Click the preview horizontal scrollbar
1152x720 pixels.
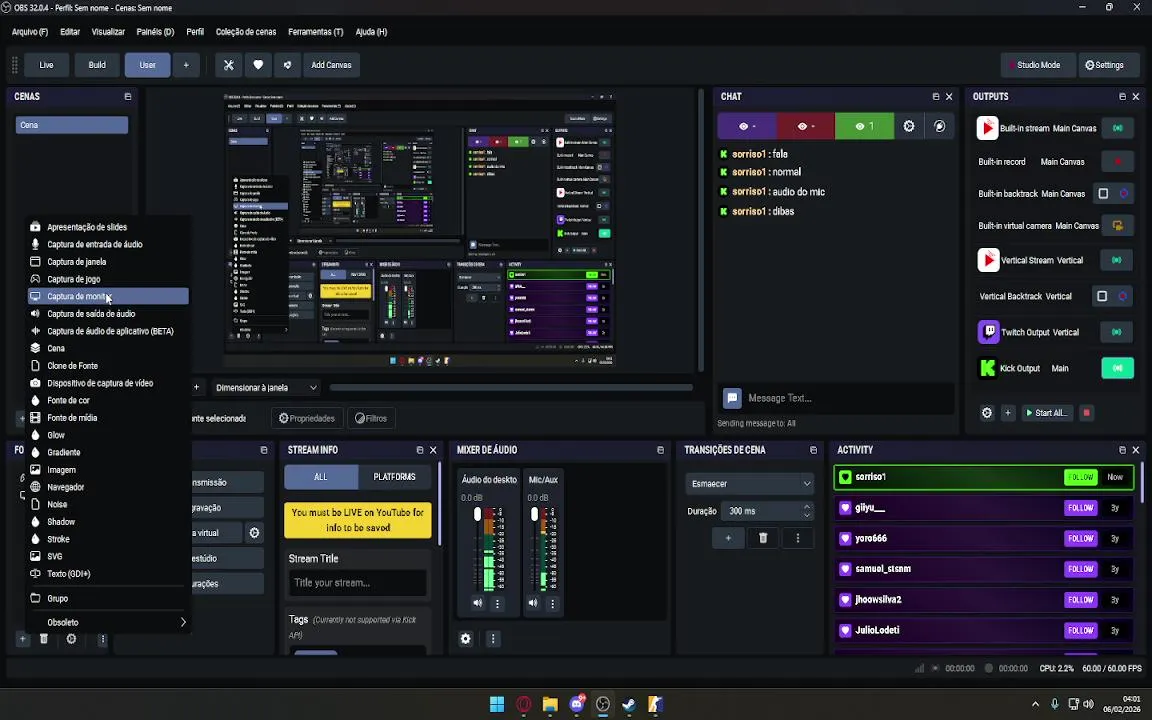[x=511, y=387]
